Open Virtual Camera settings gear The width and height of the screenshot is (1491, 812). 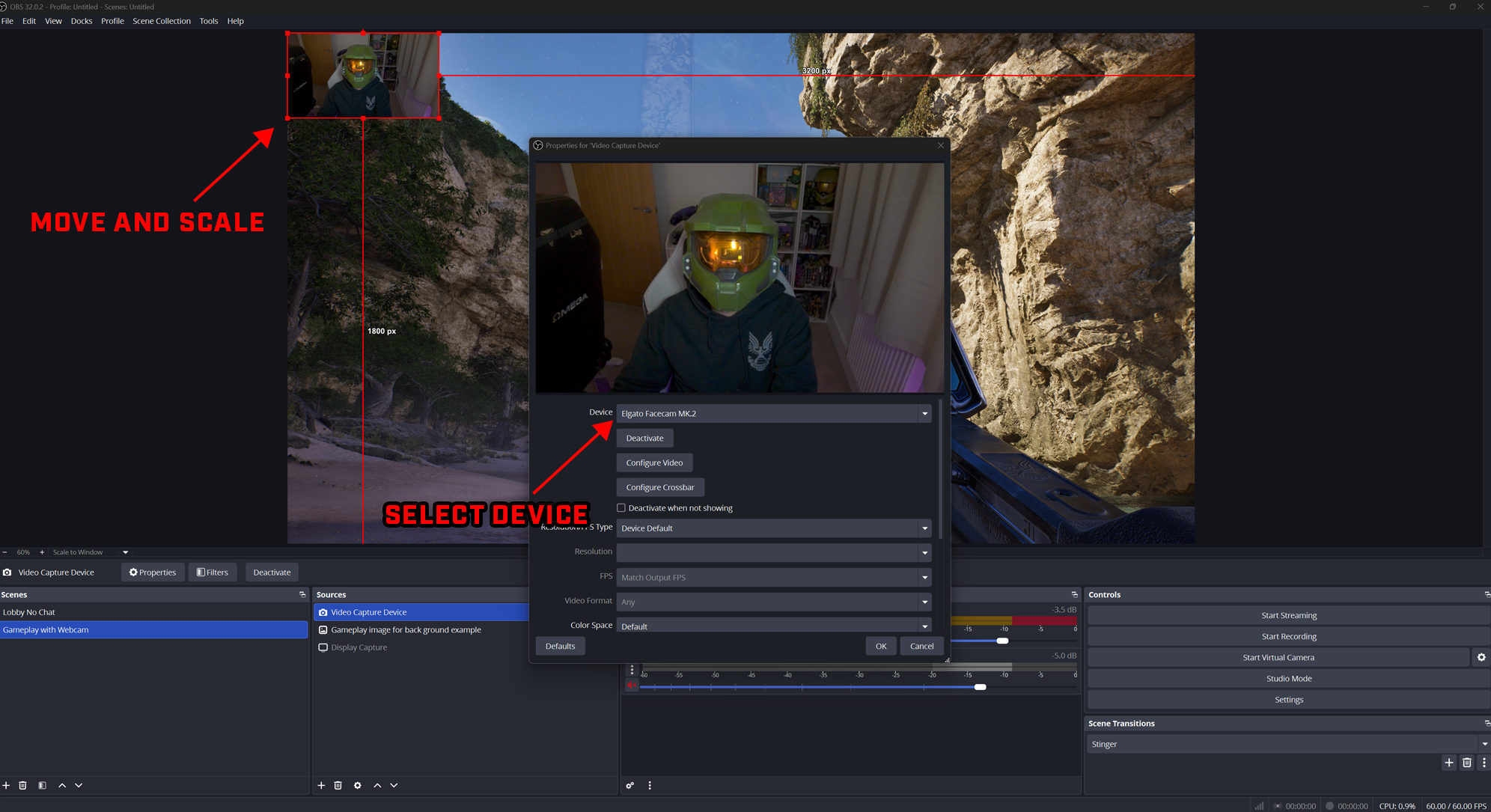(x=1481, y=657)
